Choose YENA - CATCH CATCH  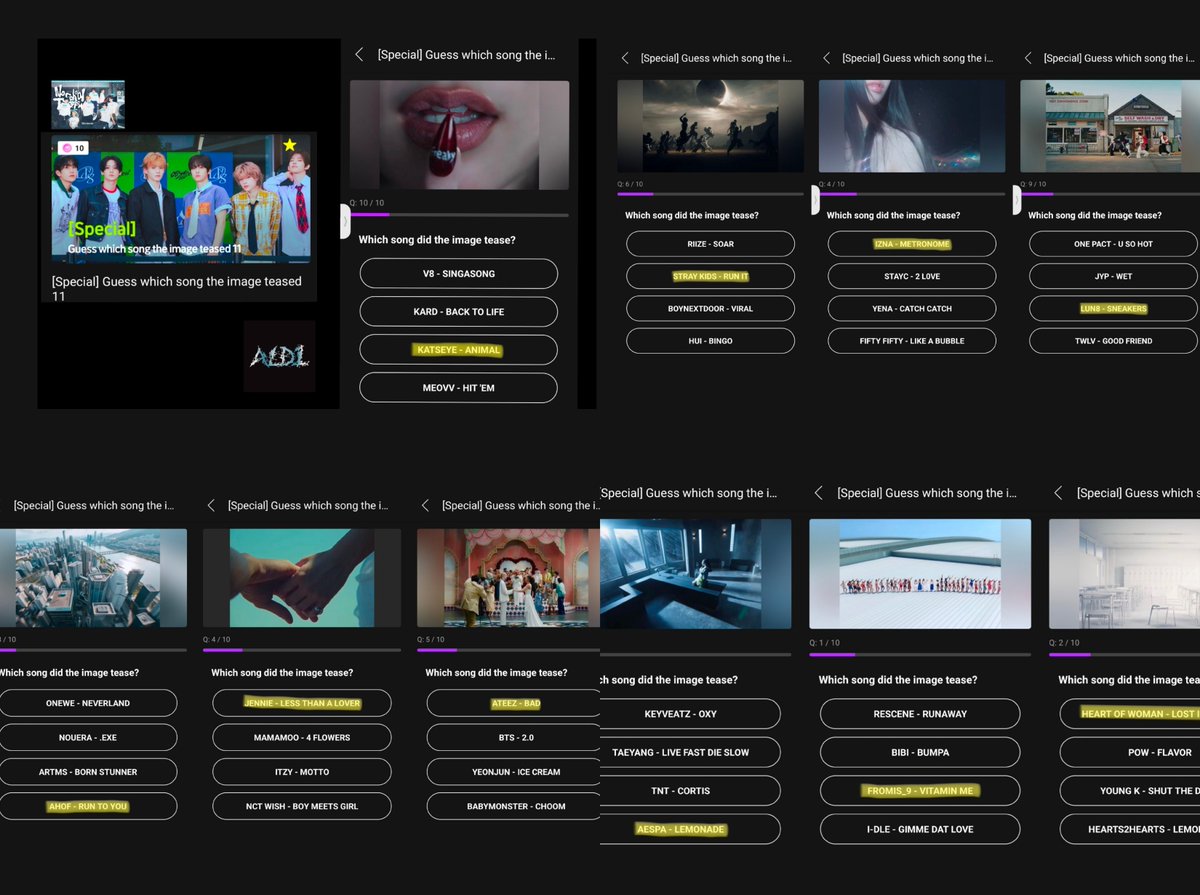912,309
